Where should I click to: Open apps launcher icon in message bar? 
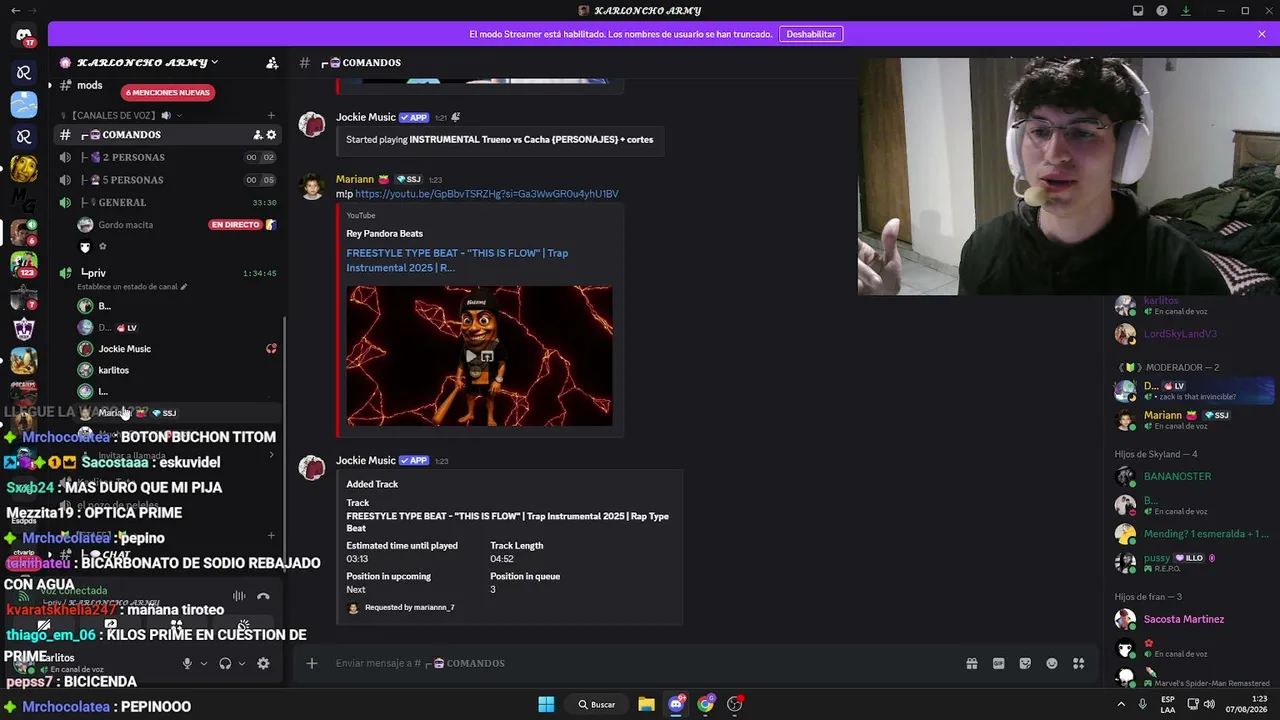click(x=1078, y=663)
